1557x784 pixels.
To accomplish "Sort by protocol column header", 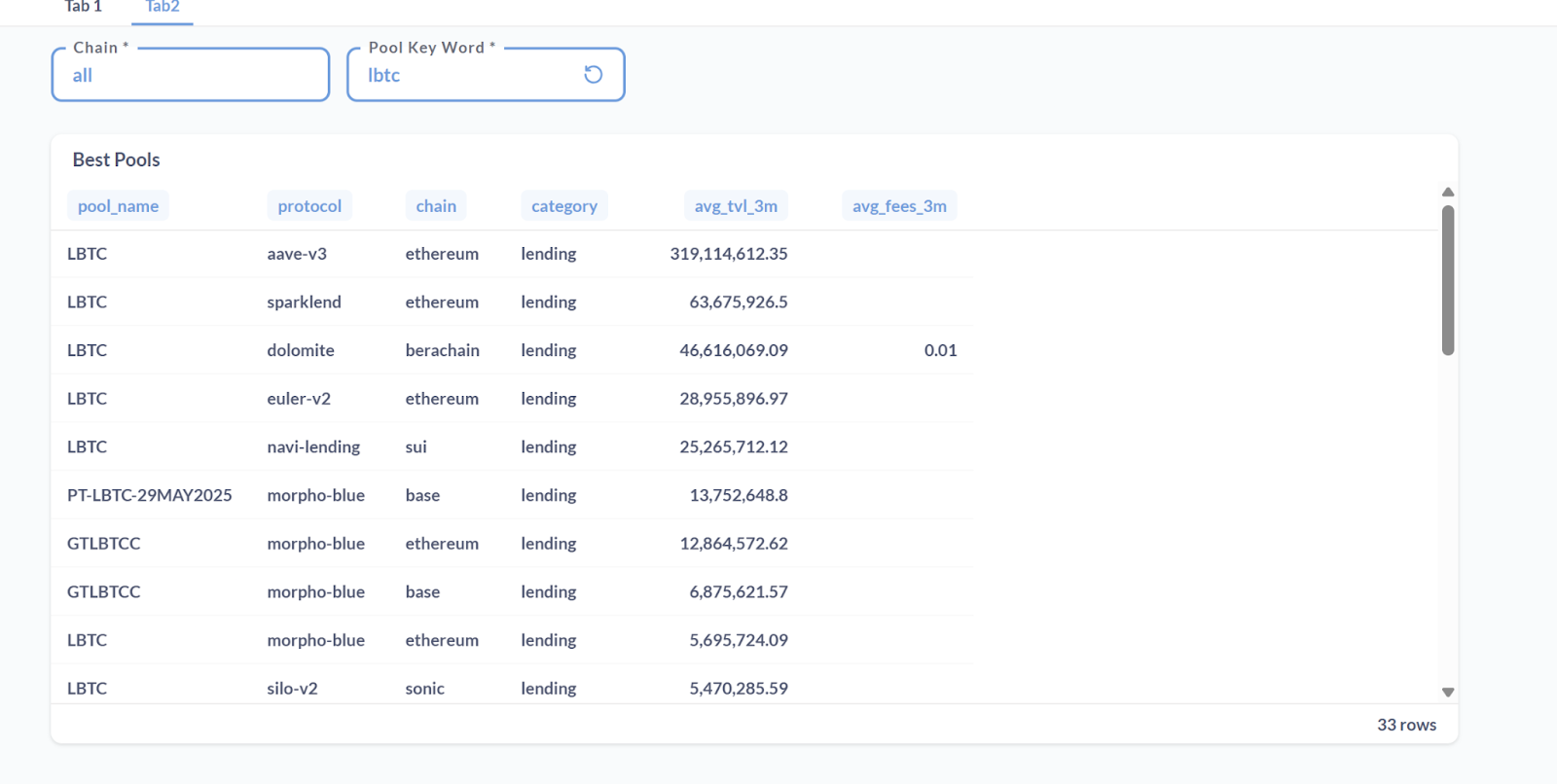I will click(x=309, y=206).
